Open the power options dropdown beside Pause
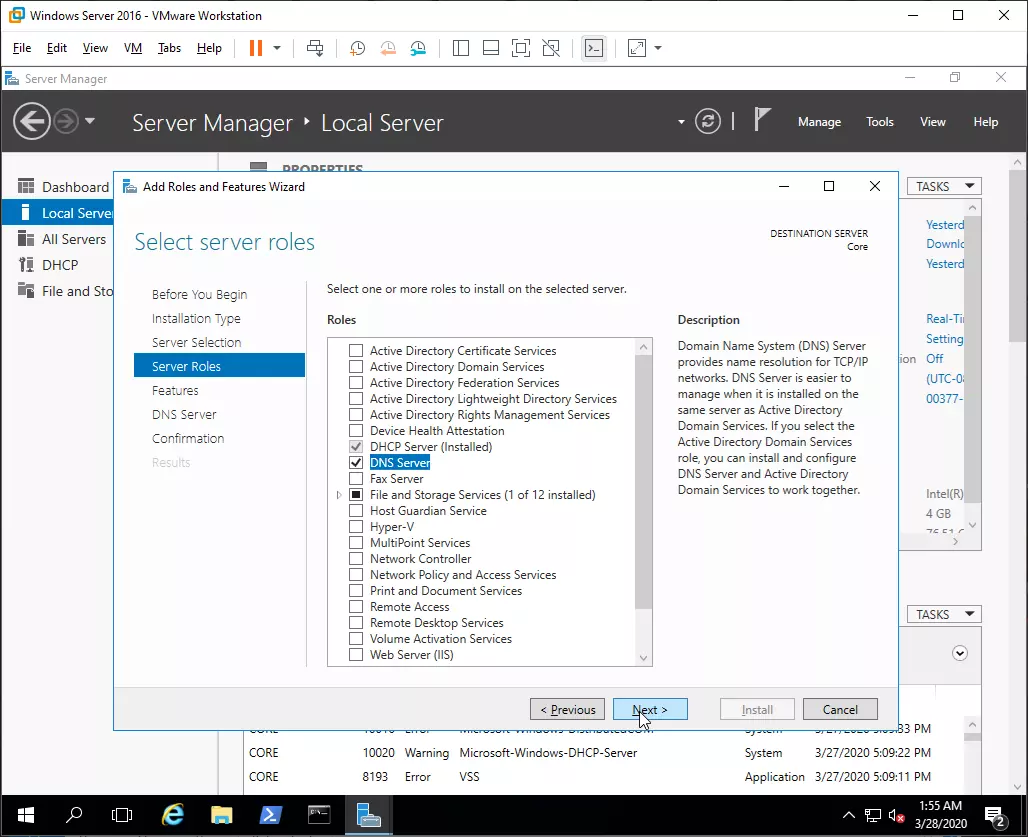1028x837 pixels. pyautogui.click(x=277, y=48)
